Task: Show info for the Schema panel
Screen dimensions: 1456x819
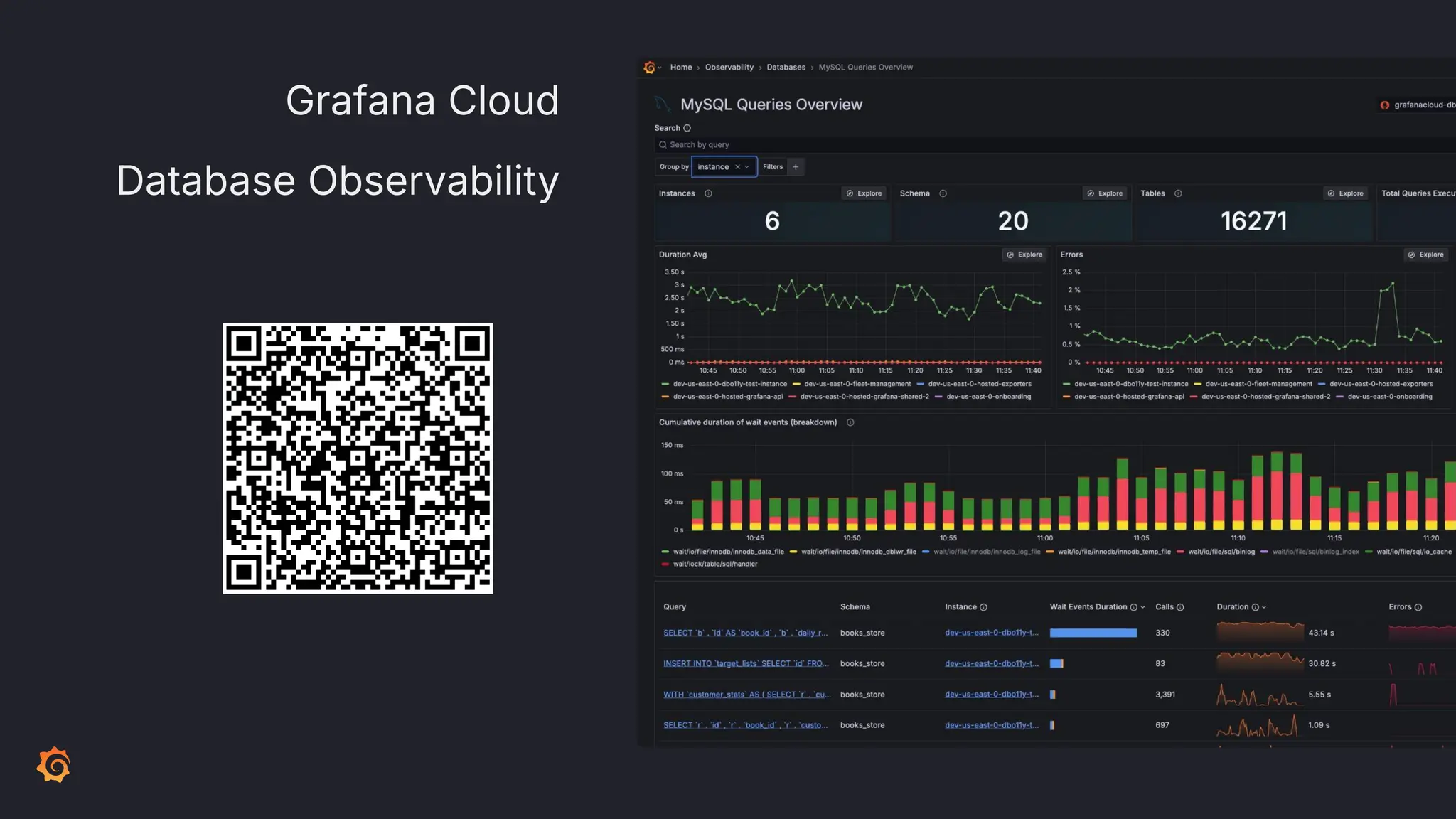Action: (x=943, y=193)
